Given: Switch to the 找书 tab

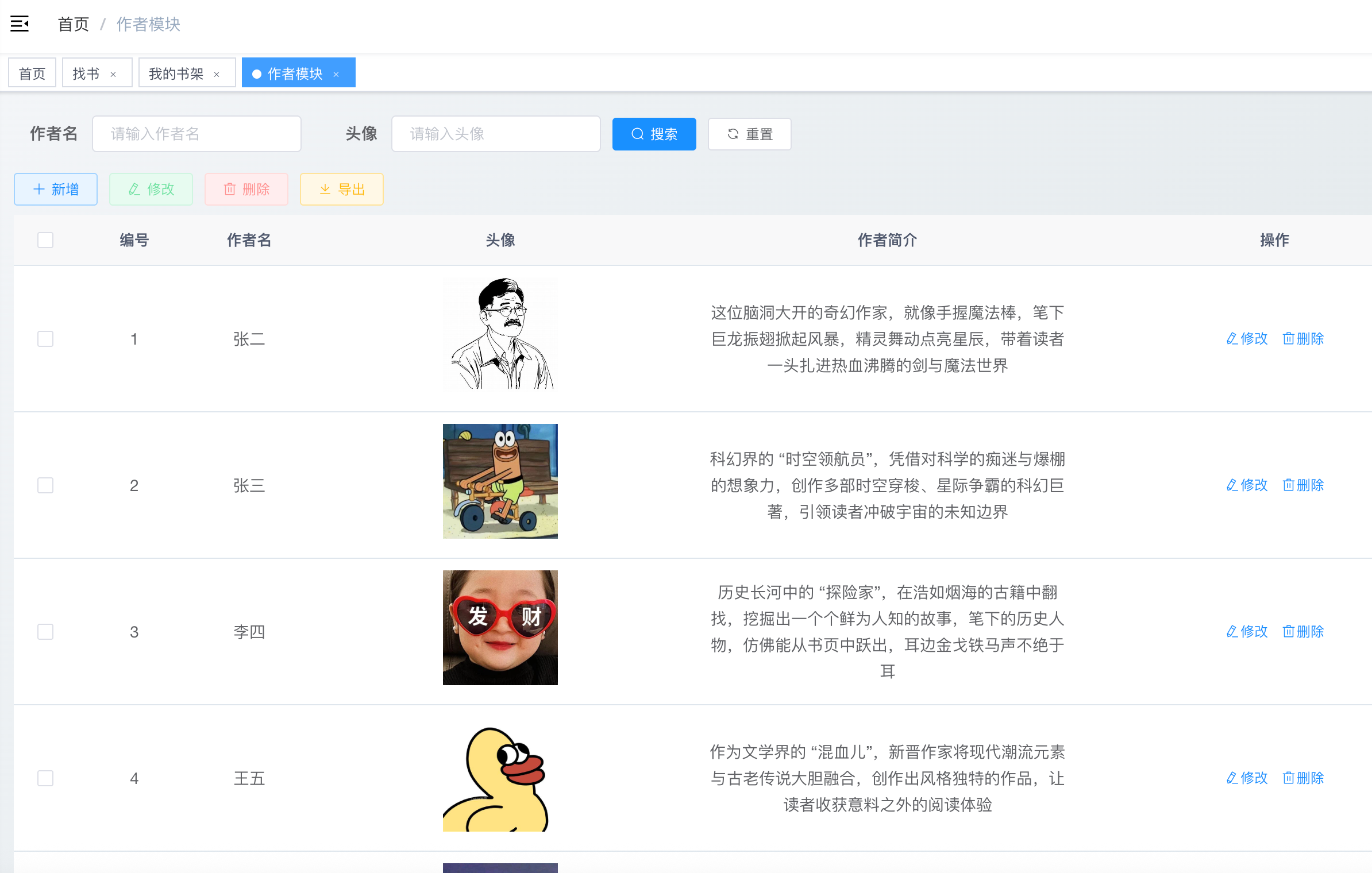Looking at the screenshot, I should [x=86, y=74].
